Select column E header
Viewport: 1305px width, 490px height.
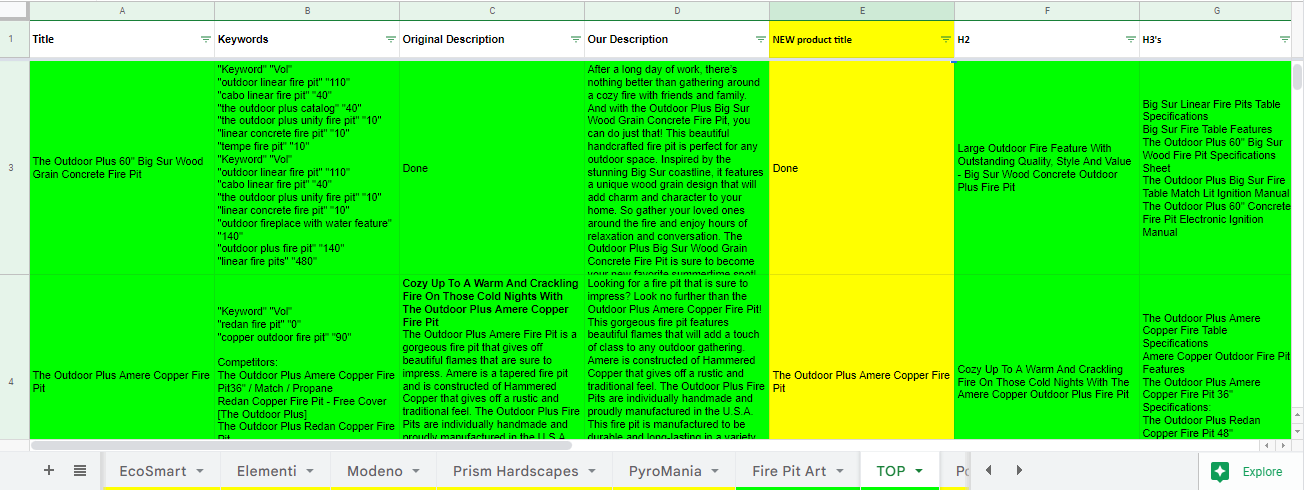(x=862, y=10)
